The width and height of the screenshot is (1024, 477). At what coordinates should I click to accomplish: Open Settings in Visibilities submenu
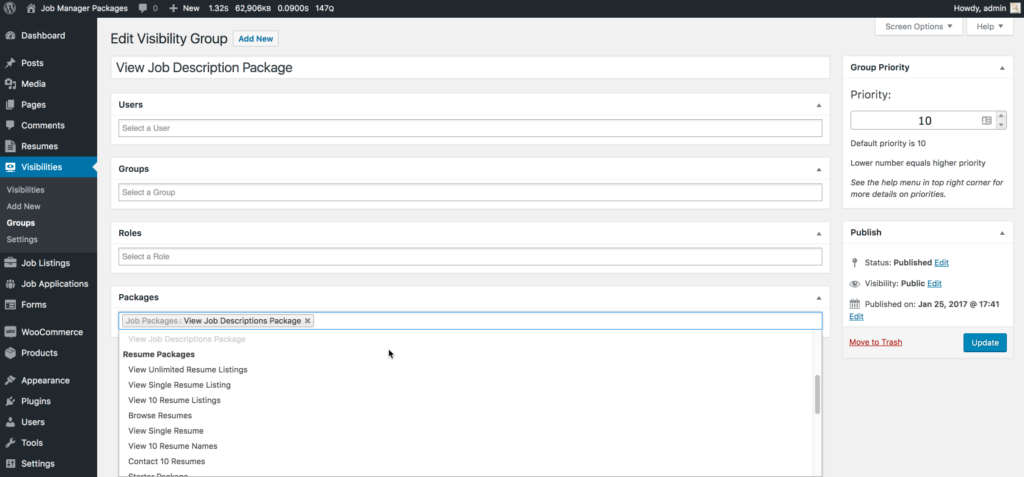pyautogui.click(x=22, y=239)
